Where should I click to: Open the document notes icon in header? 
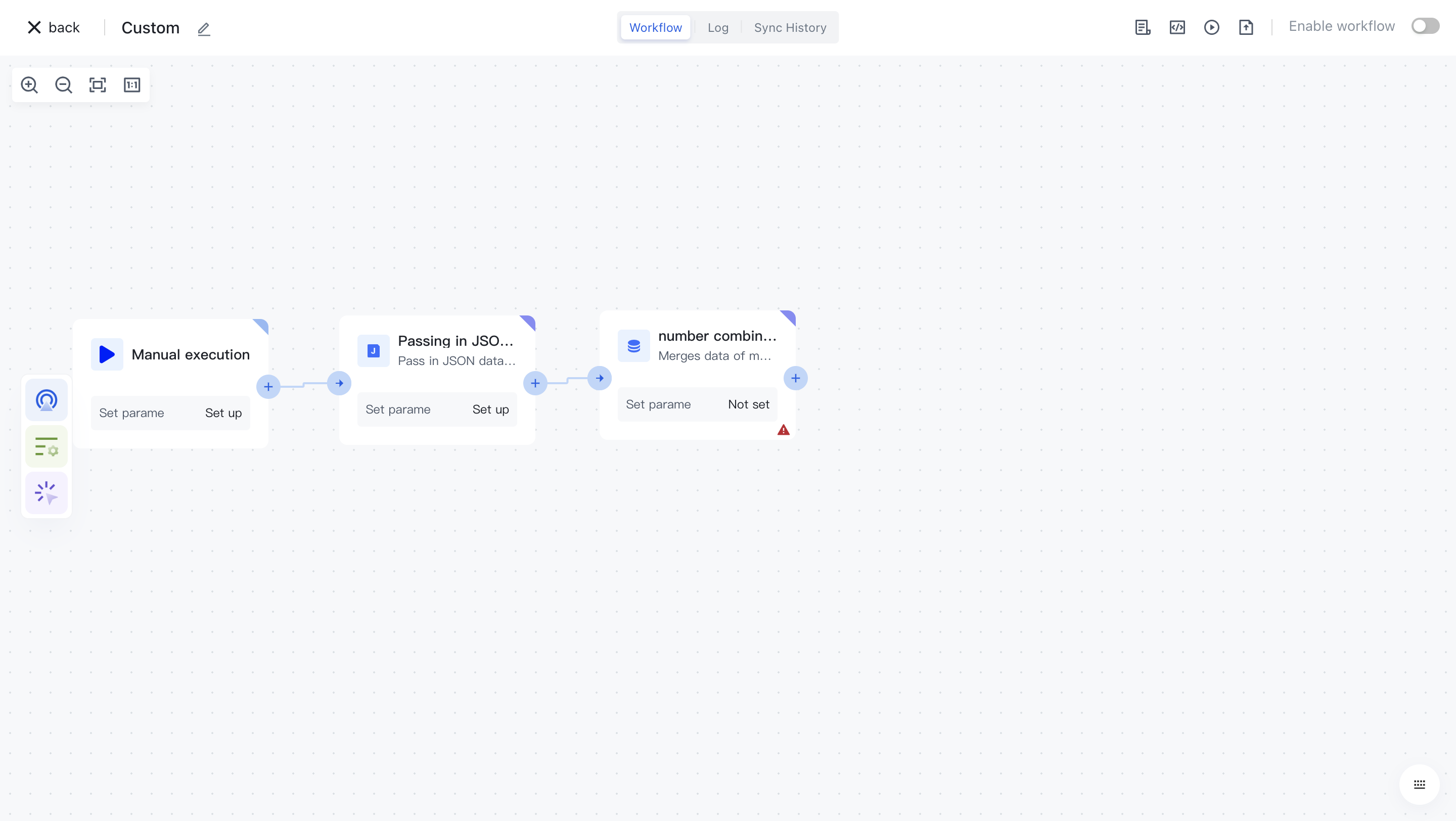1143,27
